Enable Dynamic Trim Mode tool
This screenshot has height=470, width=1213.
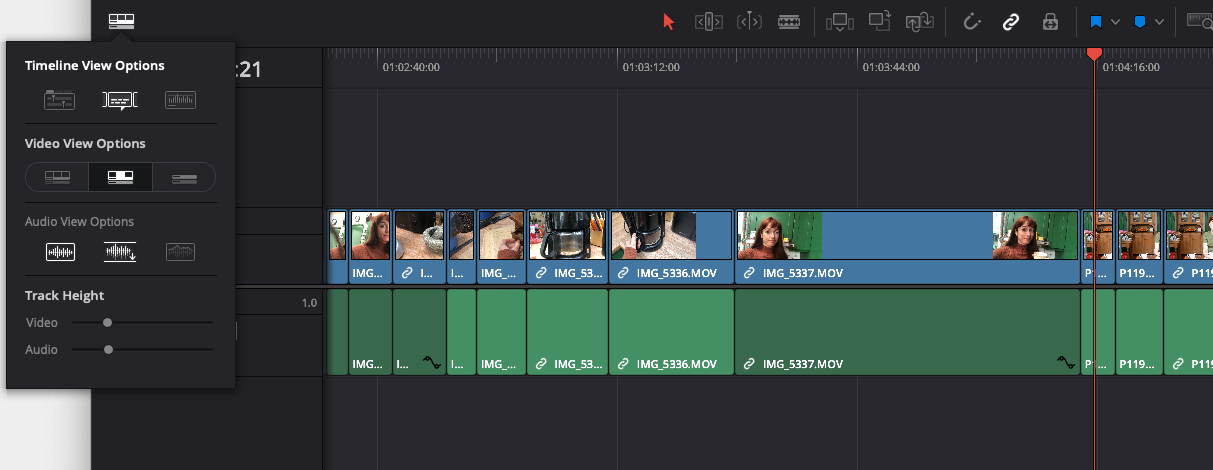point(748,21)
